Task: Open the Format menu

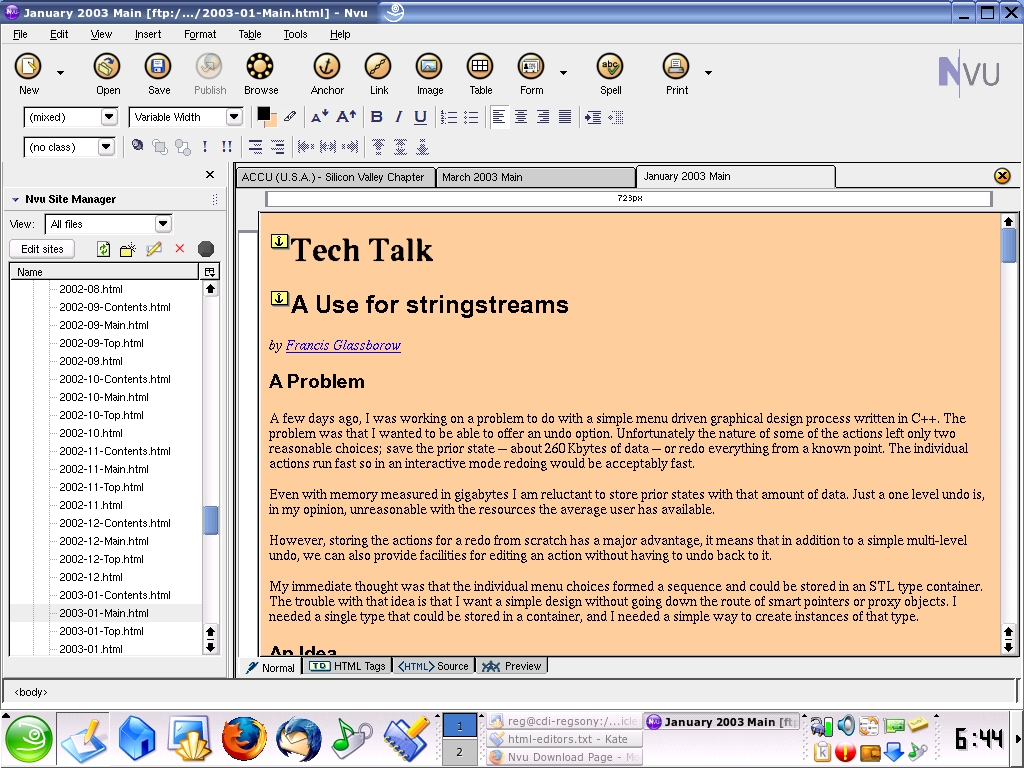Action: click(x=200, y=34)
